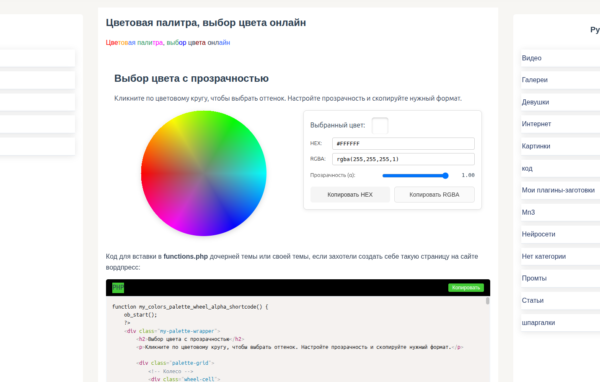Focus the RGBA value input field
The height and width of the screenshot is (382, 600).
pos(403,159)
